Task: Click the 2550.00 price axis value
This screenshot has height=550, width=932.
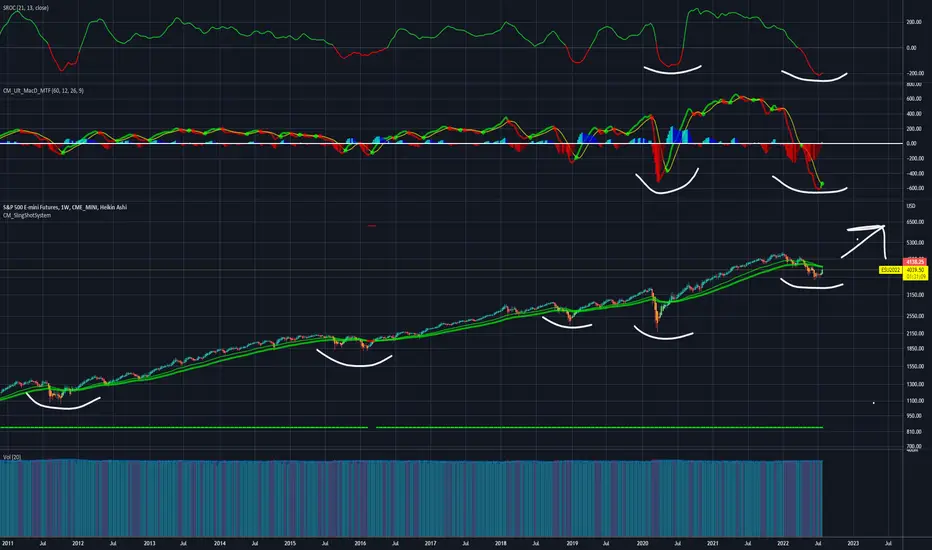Action: (915, 316)
